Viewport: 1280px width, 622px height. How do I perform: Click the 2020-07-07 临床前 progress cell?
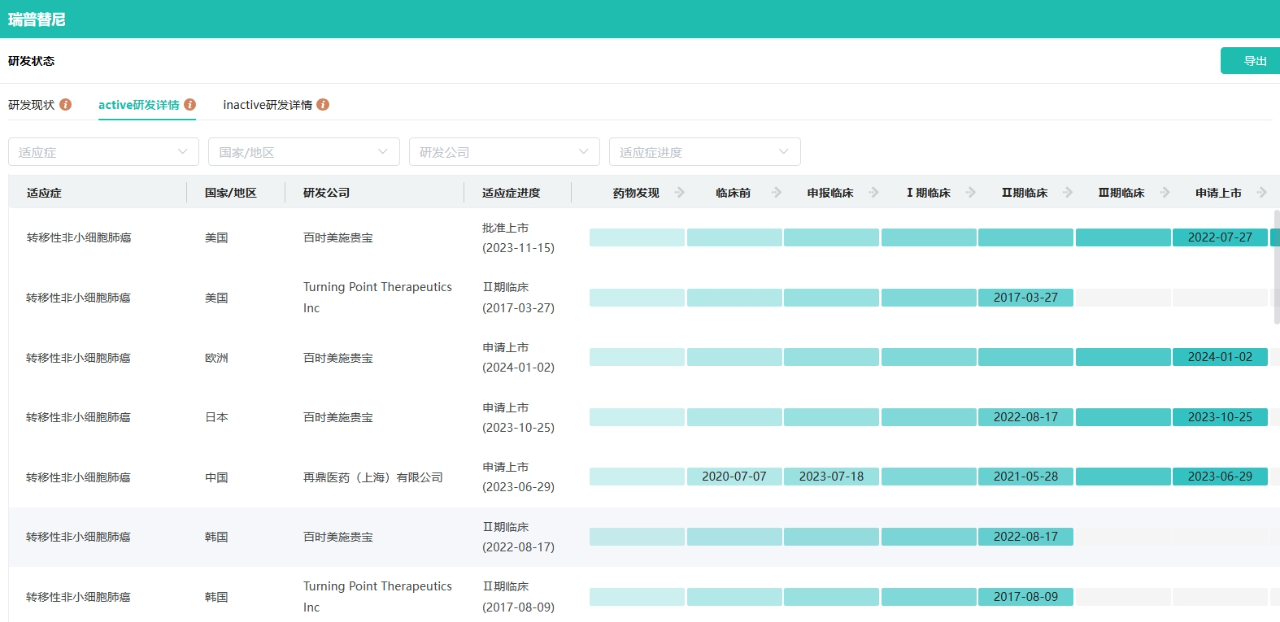[734, 477]
